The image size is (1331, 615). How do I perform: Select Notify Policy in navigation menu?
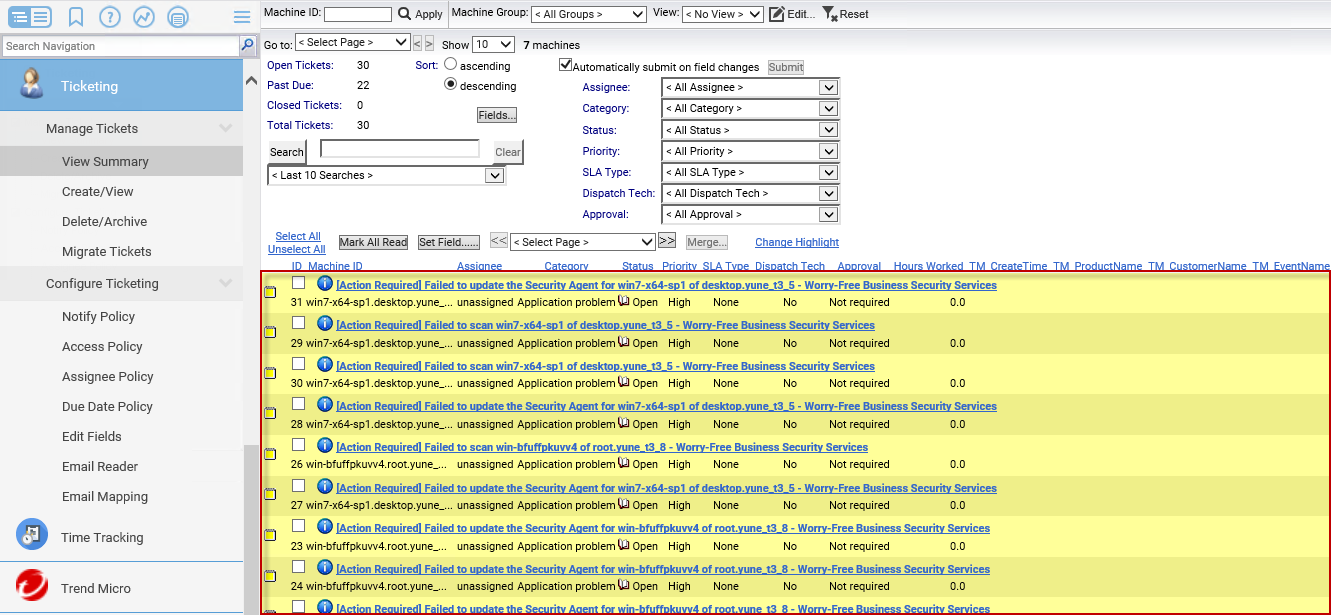point(98,316)
